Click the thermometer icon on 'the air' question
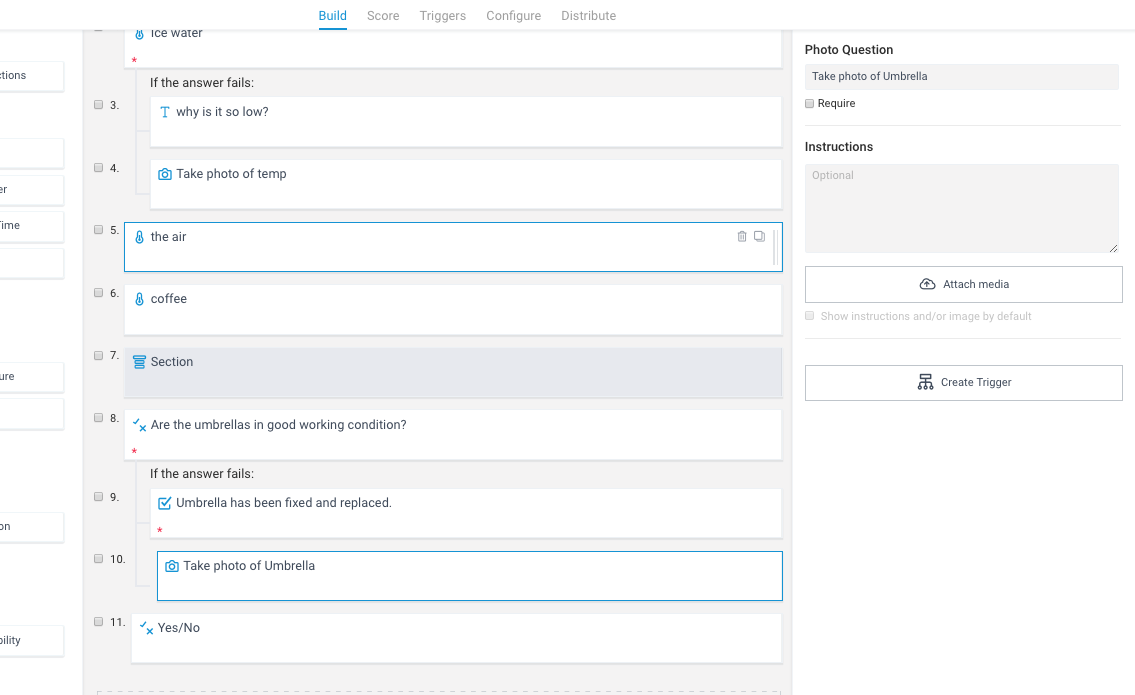The image size is (1135, 695). [x=140, y=237]
